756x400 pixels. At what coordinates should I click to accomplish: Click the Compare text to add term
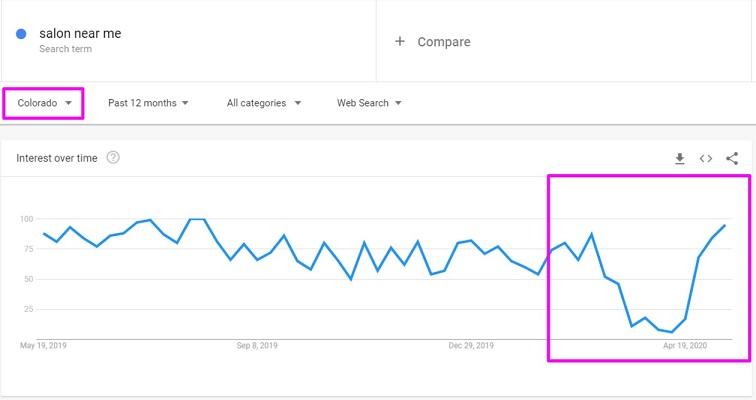444,42
